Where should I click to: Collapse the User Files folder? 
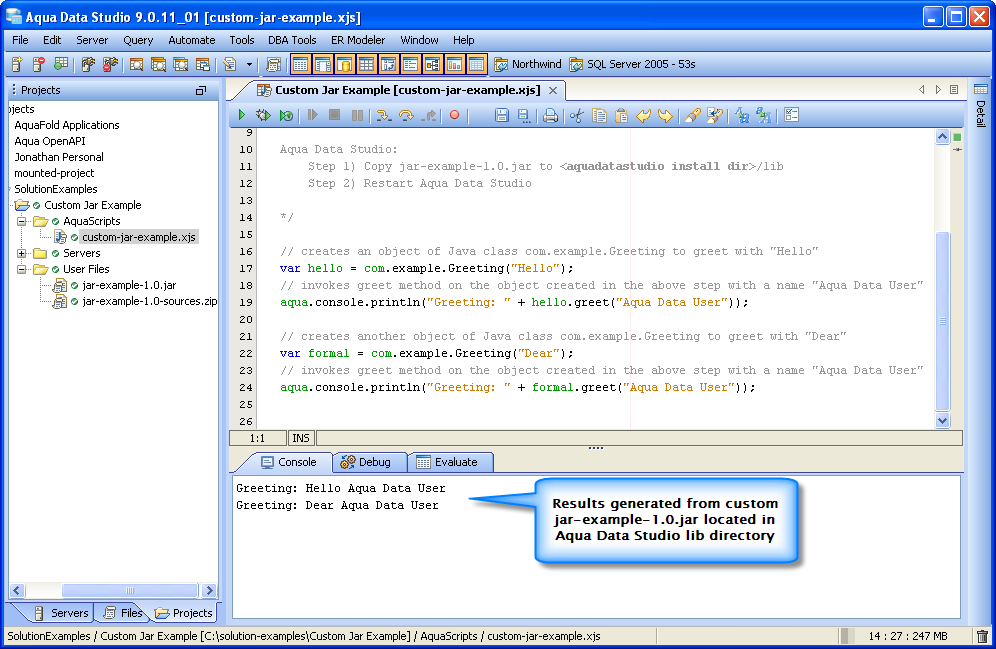pos(22,269)
